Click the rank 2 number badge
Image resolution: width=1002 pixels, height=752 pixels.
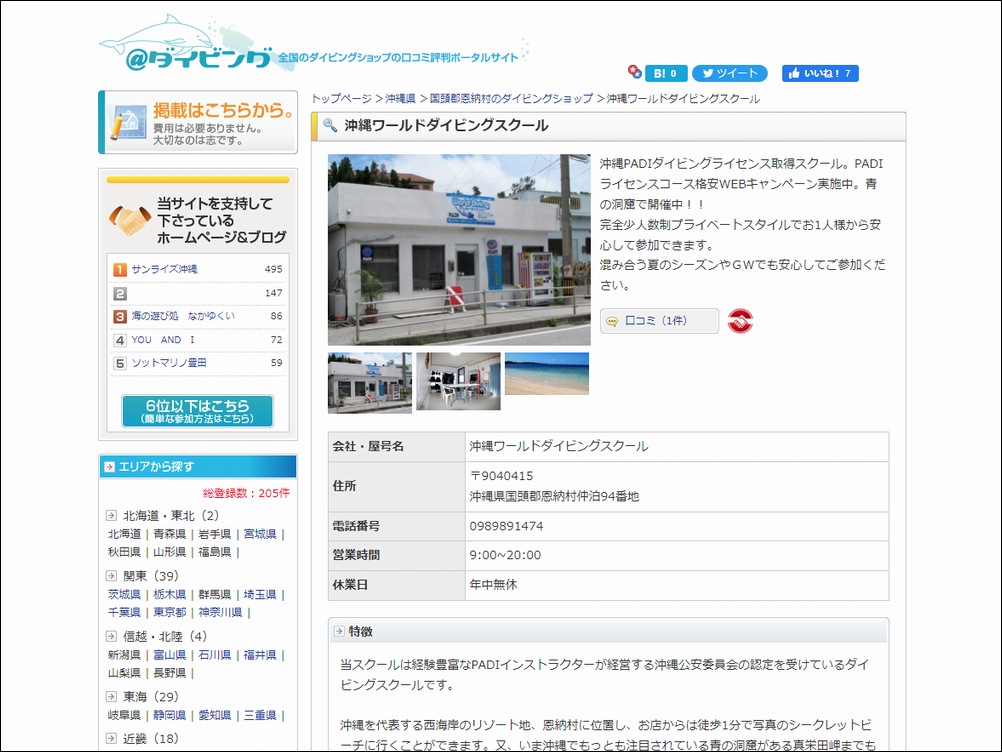click(120, 293)
